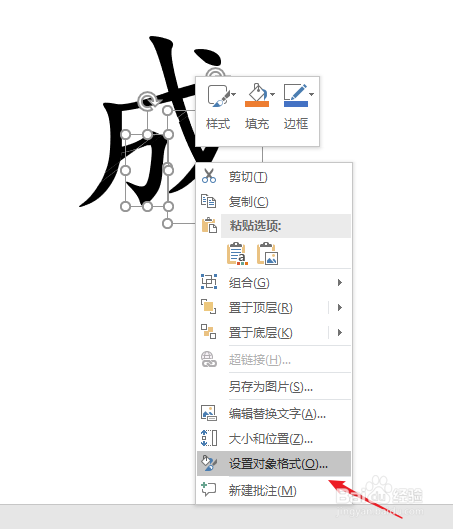
Task: Paste using destination theme option
Action: click(237, 253)
